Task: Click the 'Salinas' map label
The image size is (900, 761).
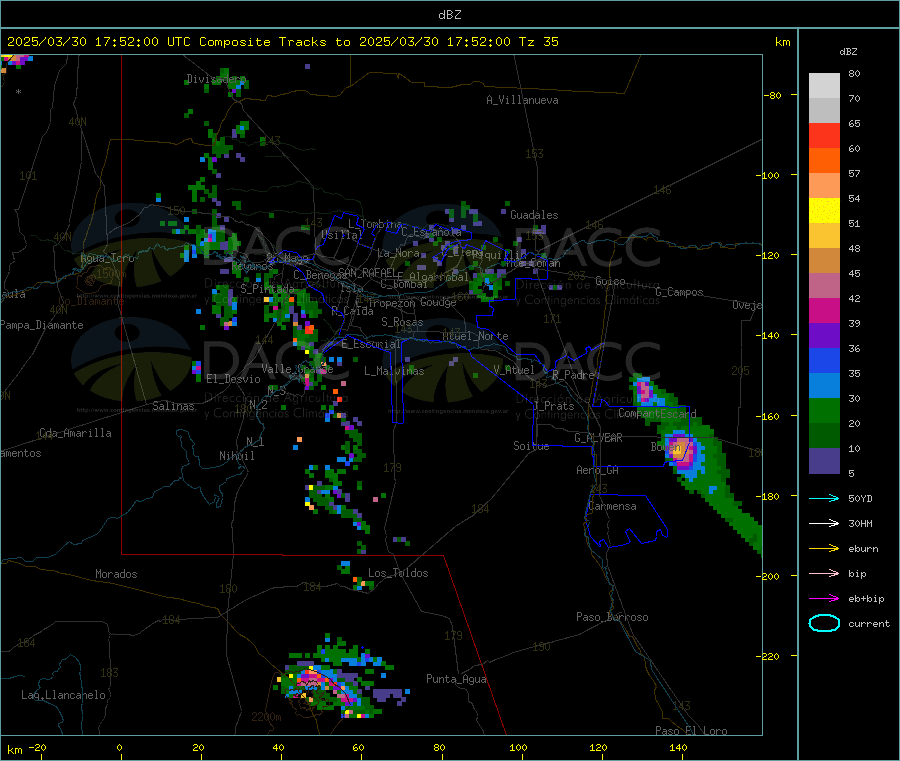Action: (x=173, y=406)
